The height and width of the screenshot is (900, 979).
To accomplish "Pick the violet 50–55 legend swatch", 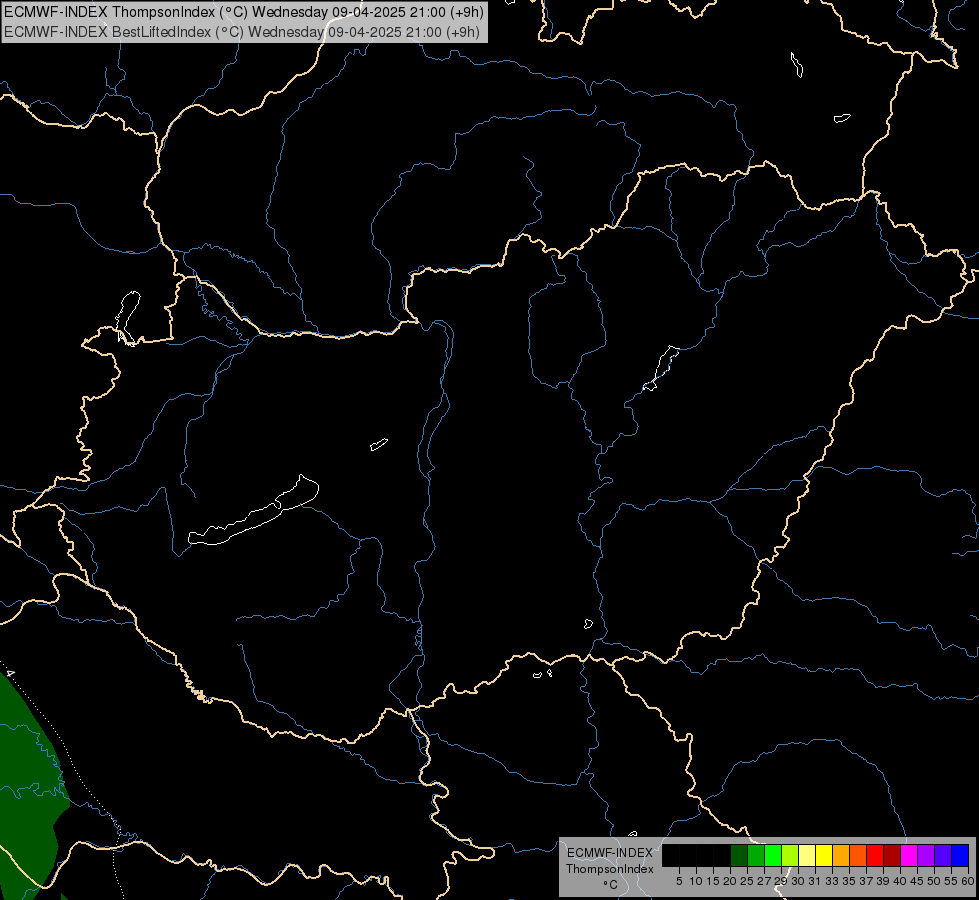I will tap(943, 855).
